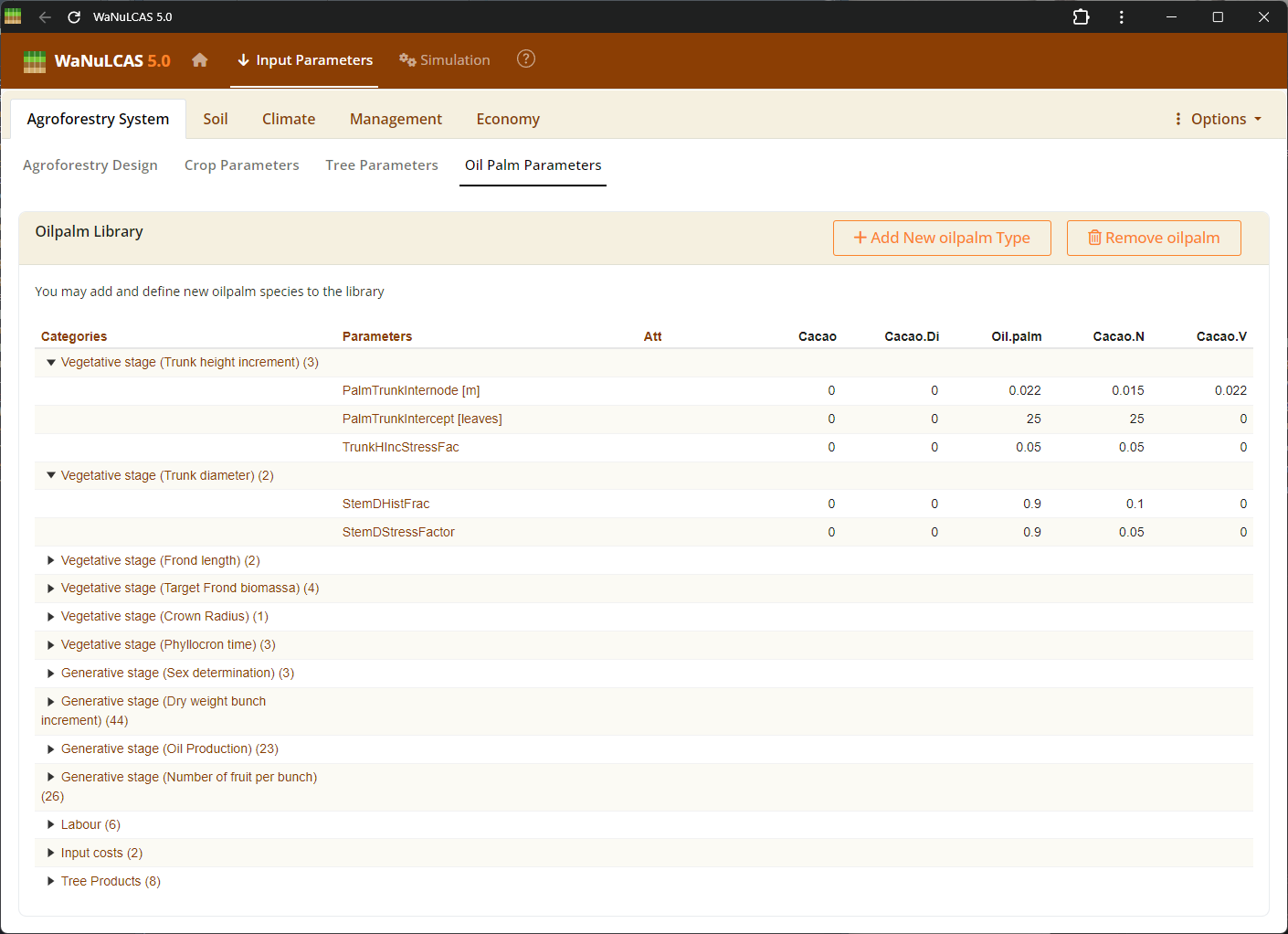Image resolution: width=1288 pixels, height=934 pixels.
Task: Click the Remove oilpalm button
Action: [1154, 237]
